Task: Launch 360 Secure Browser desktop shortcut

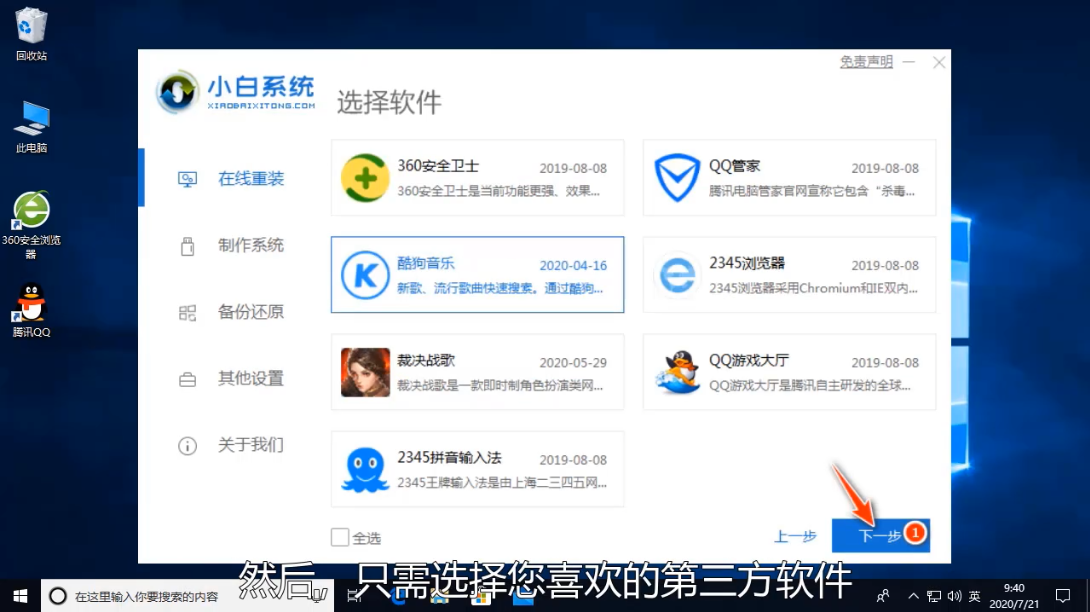Action: pos(31,225)
